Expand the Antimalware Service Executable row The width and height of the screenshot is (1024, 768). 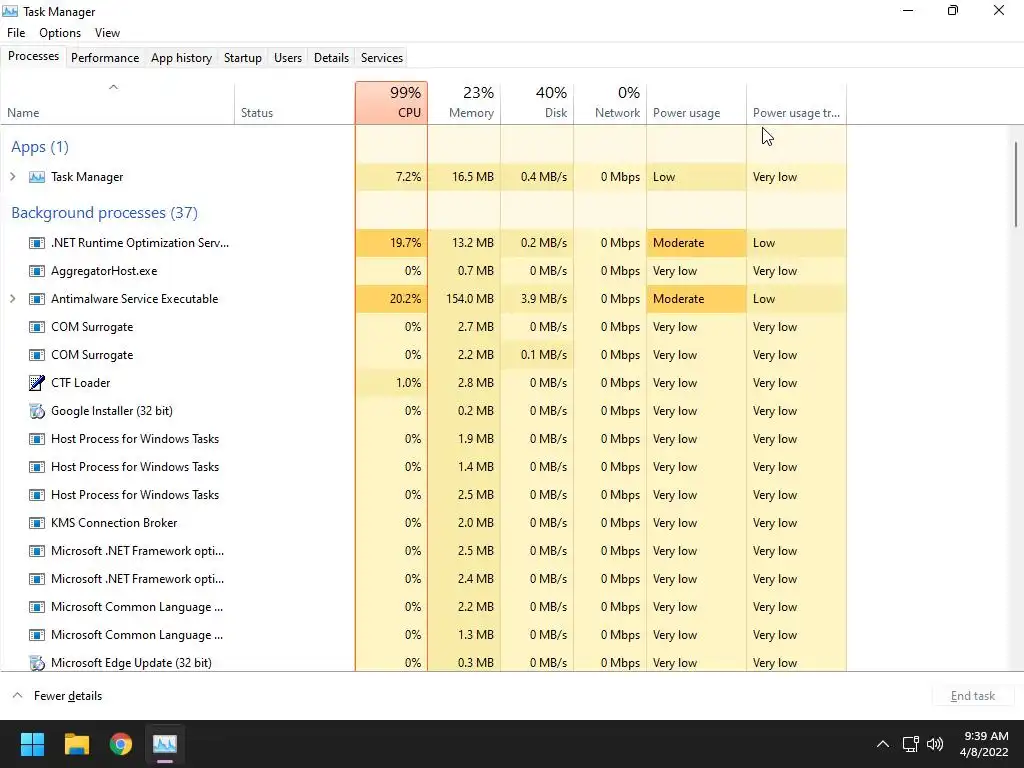(x=12, y=299)
